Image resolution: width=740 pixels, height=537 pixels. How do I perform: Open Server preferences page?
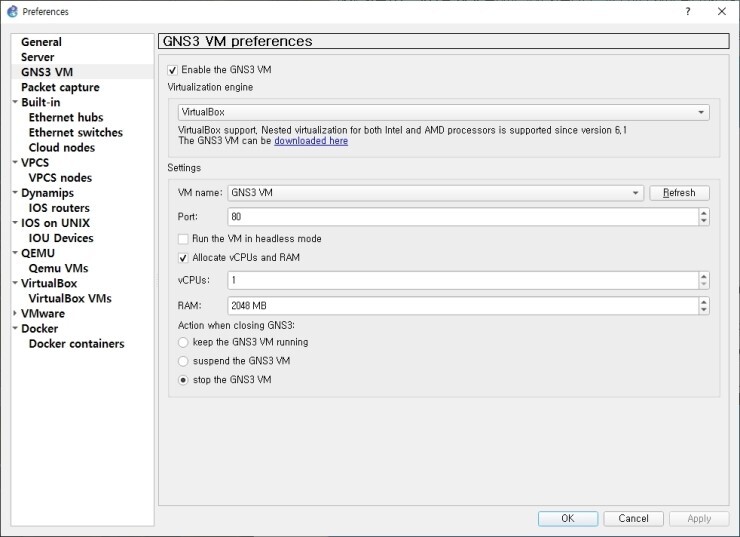pyautogui.click(x=37, y=57)
